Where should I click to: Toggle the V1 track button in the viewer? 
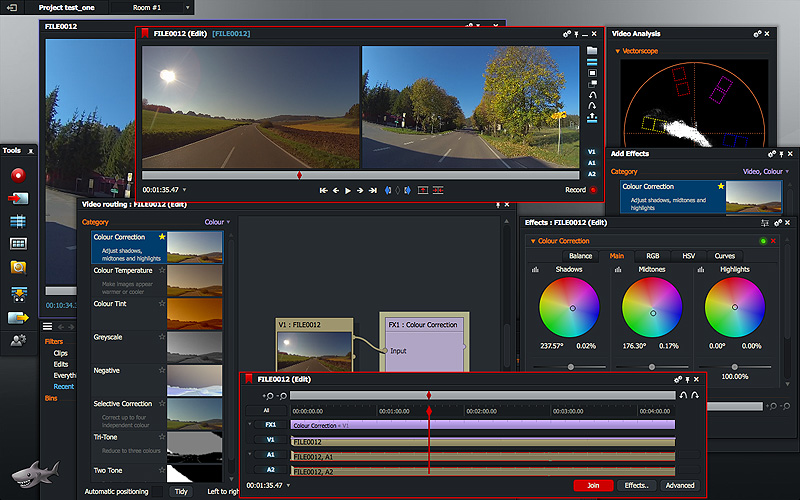592,153
